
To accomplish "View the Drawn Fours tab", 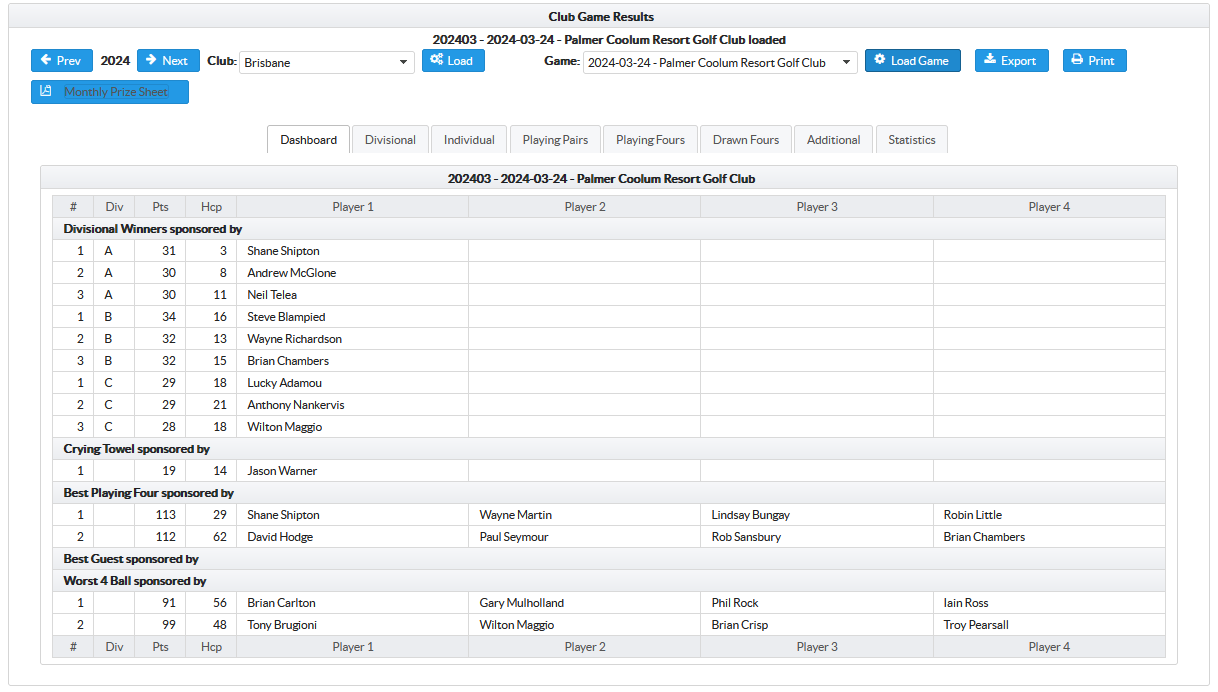I will [x=745, y=140].
